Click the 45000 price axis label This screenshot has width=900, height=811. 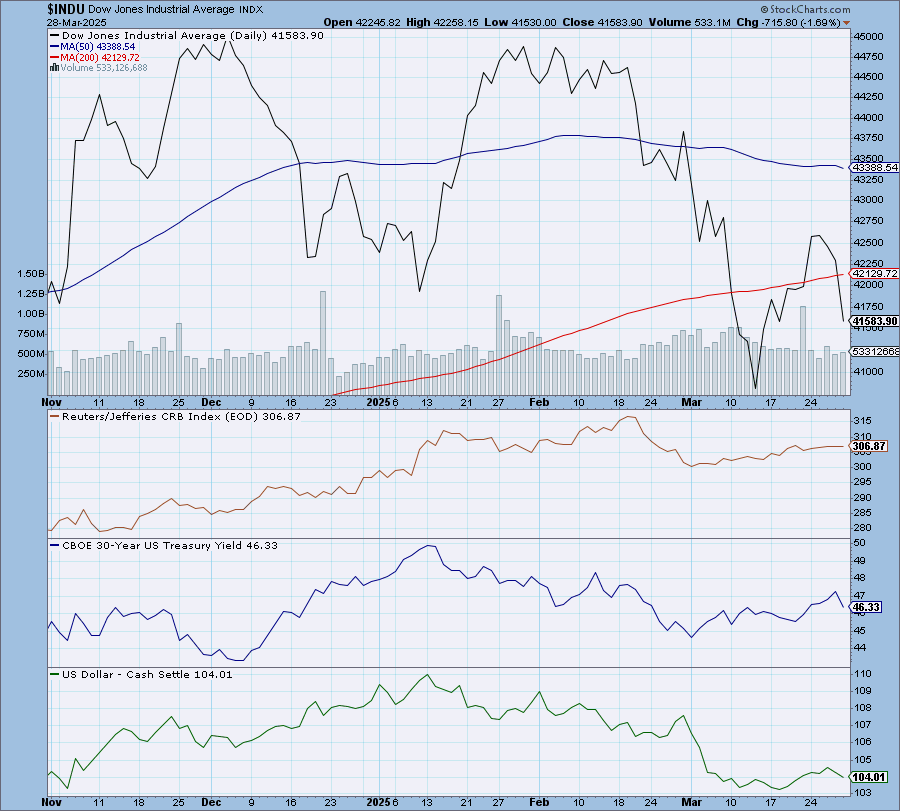coord(869,37)
